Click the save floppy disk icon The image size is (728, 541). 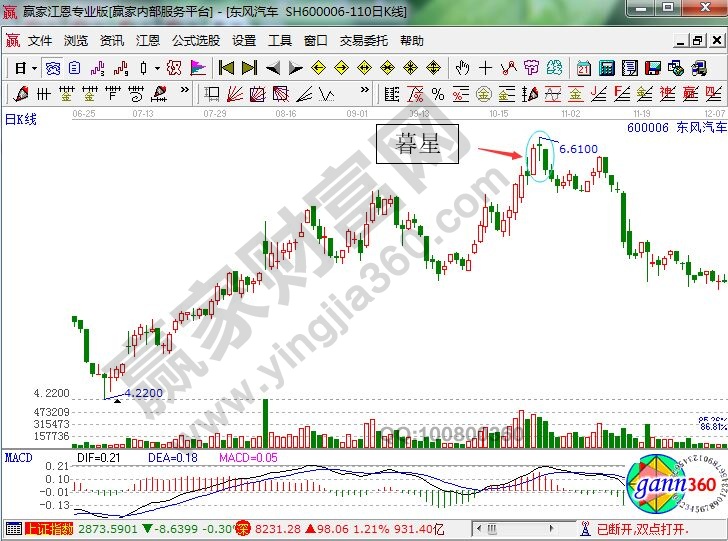click(x=654, y=68)
